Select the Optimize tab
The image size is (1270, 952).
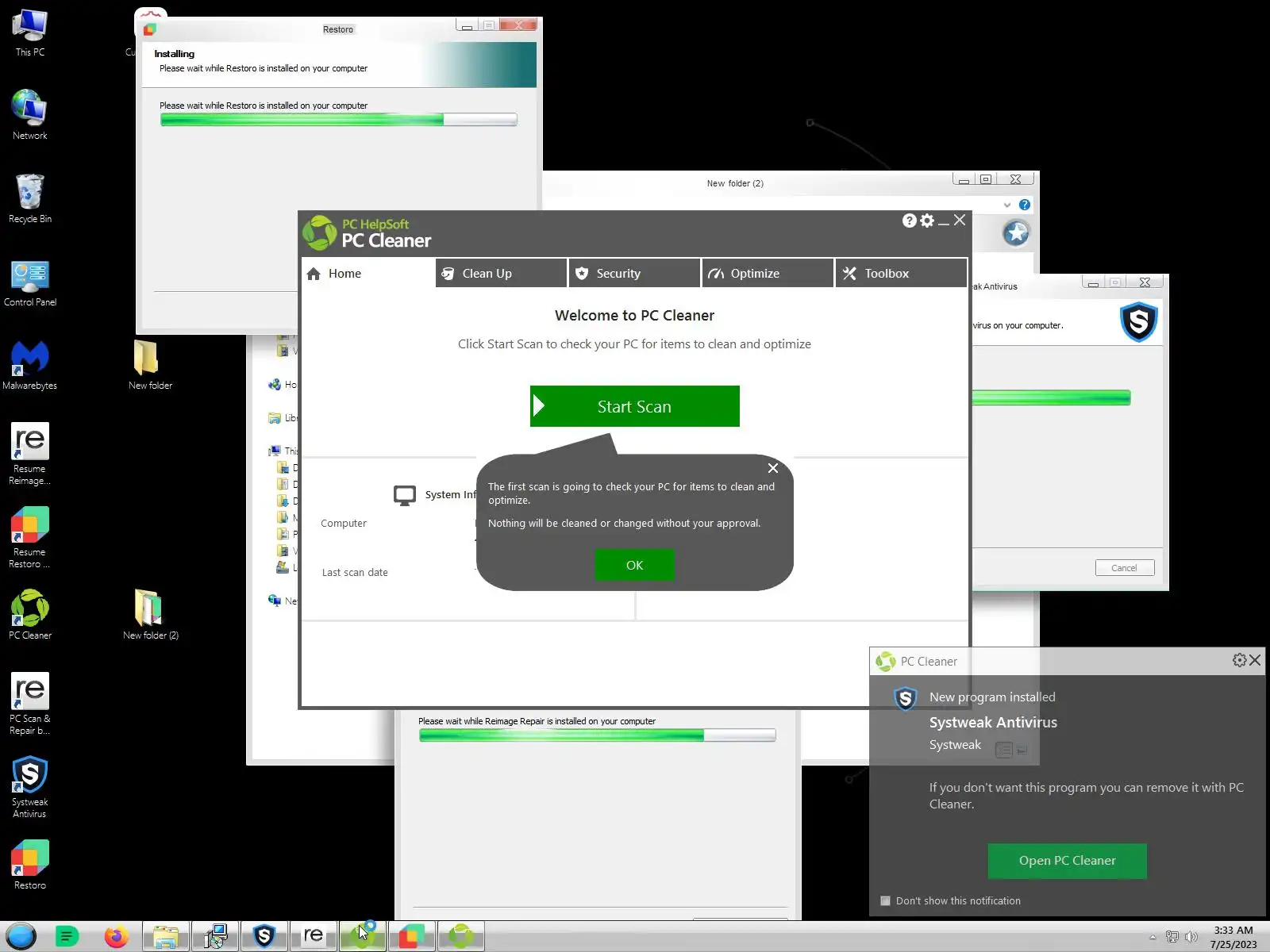coord(768,273)
